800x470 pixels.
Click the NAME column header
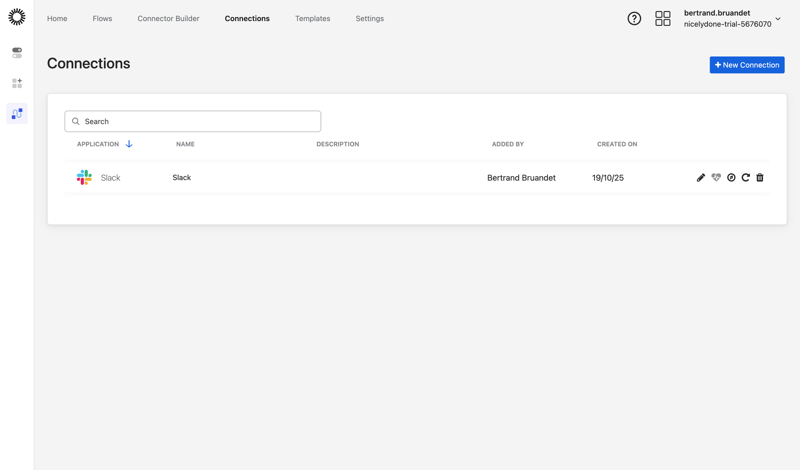(x=185, y=144)
